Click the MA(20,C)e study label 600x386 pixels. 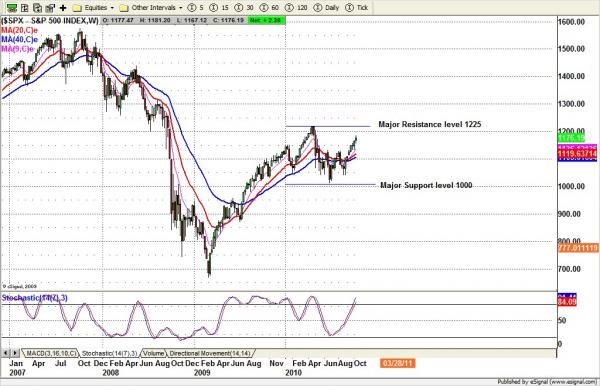[20, 30]
